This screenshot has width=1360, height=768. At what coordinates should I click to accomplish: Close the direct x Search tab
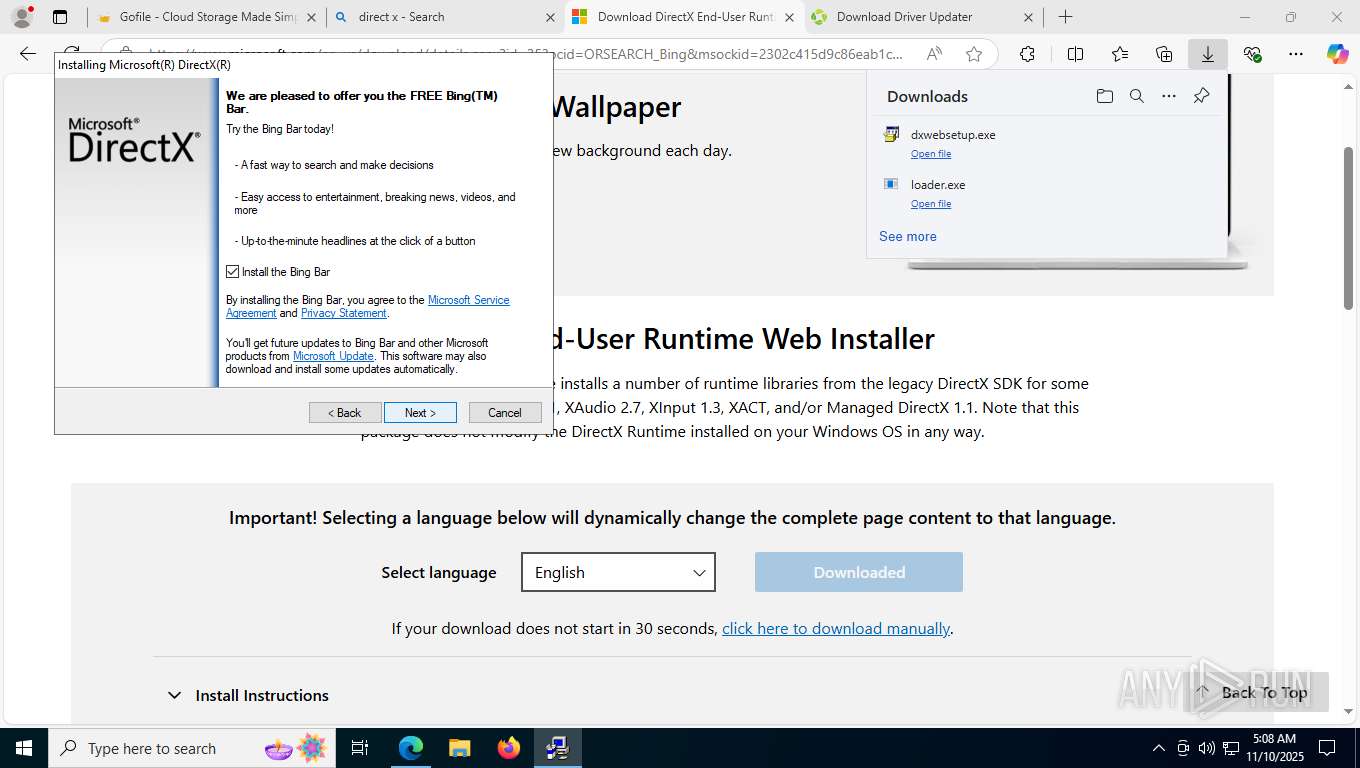click(550, 17)
